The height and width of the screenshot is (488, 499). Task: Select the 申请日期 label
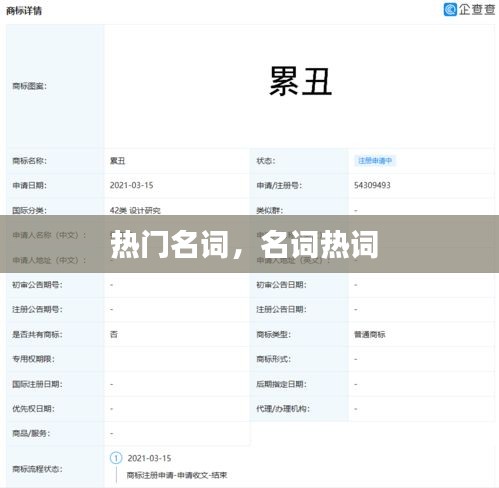coord(29,185)
